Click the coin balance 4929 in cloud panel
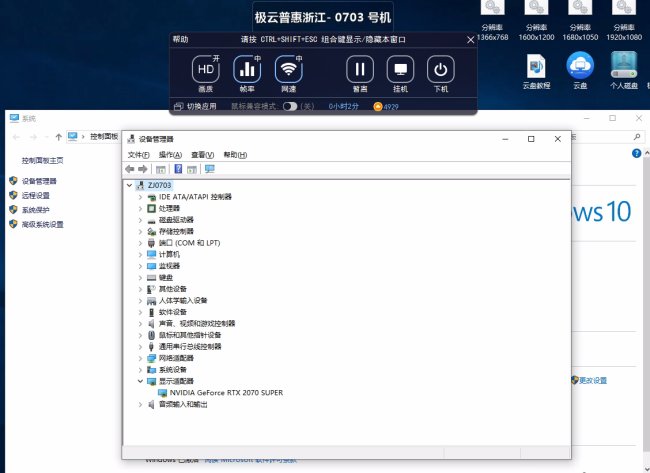 click(386, 107)
